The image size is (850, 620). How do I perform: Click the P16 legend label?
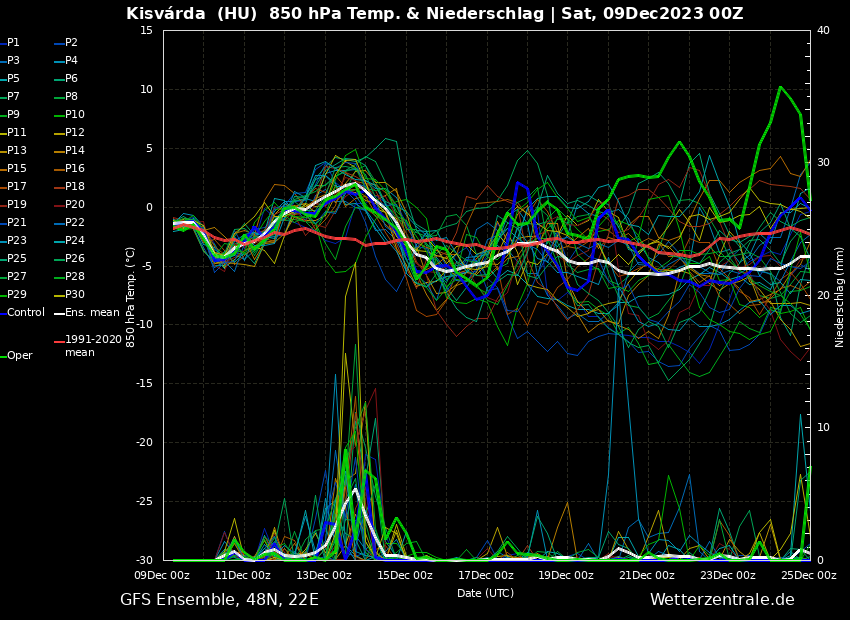74,169
